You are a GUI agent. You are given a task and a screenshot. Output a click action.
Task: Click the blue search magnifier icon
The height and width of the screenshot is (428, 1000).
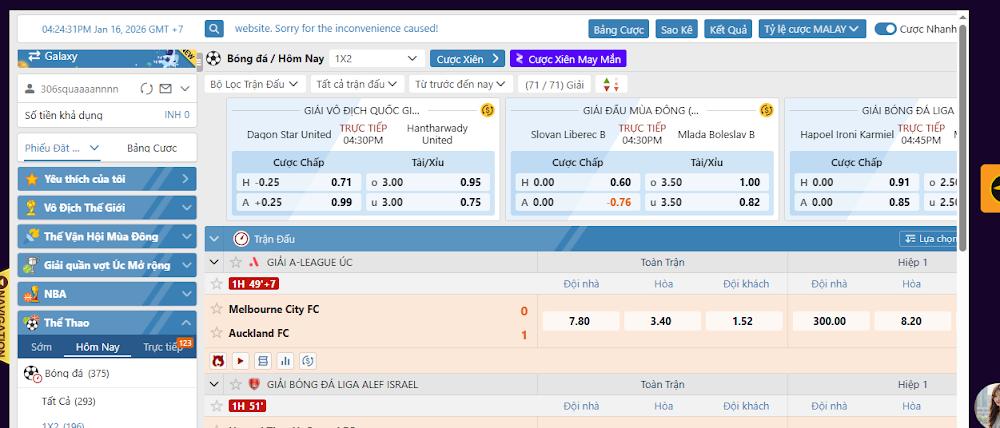214,29
